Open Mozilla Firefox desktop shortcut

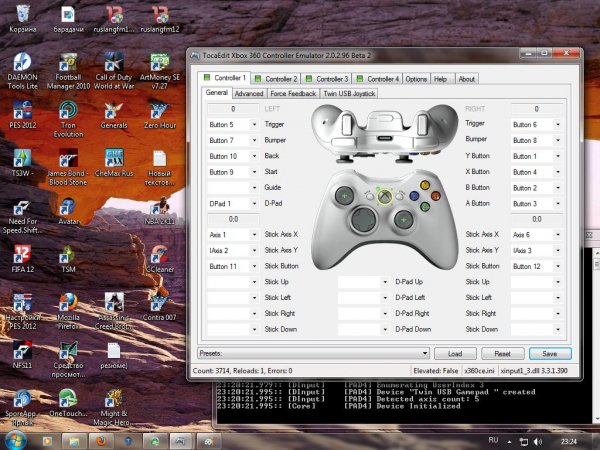68,311
